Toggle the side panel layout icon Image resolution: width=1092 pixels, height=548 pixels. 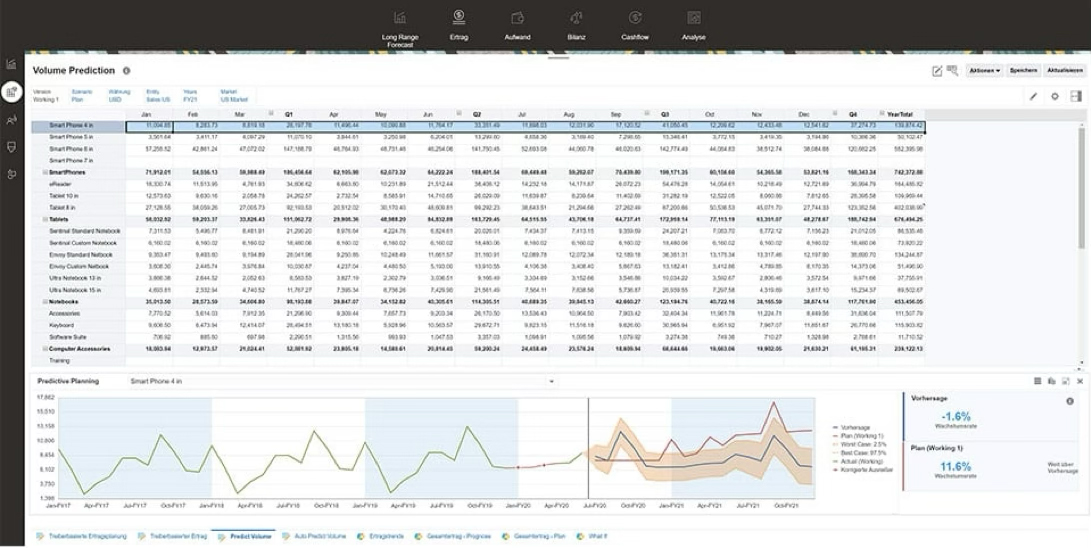pos(1076,97)
